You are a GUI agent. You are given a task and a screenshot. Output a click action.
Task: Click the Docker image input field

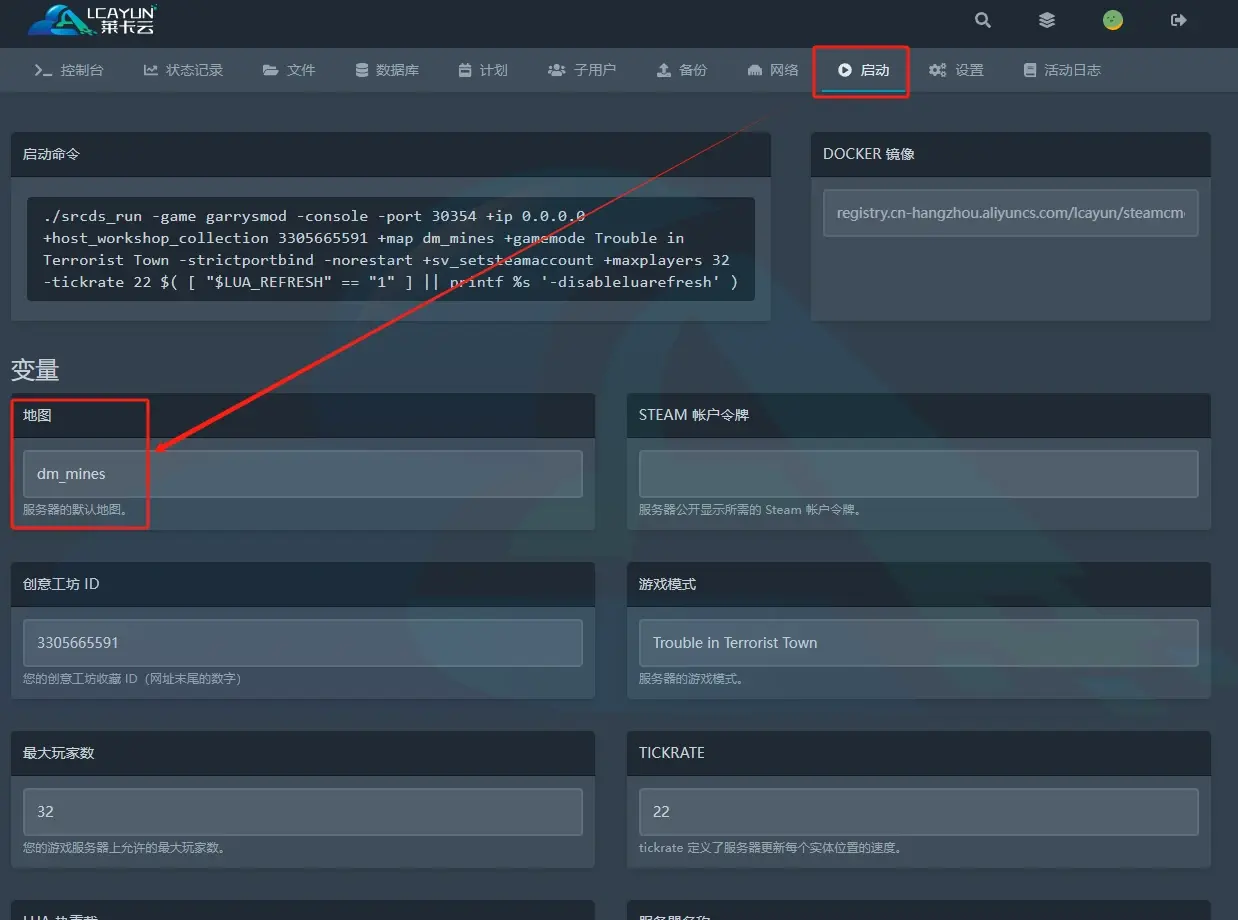click(1010, 213)
